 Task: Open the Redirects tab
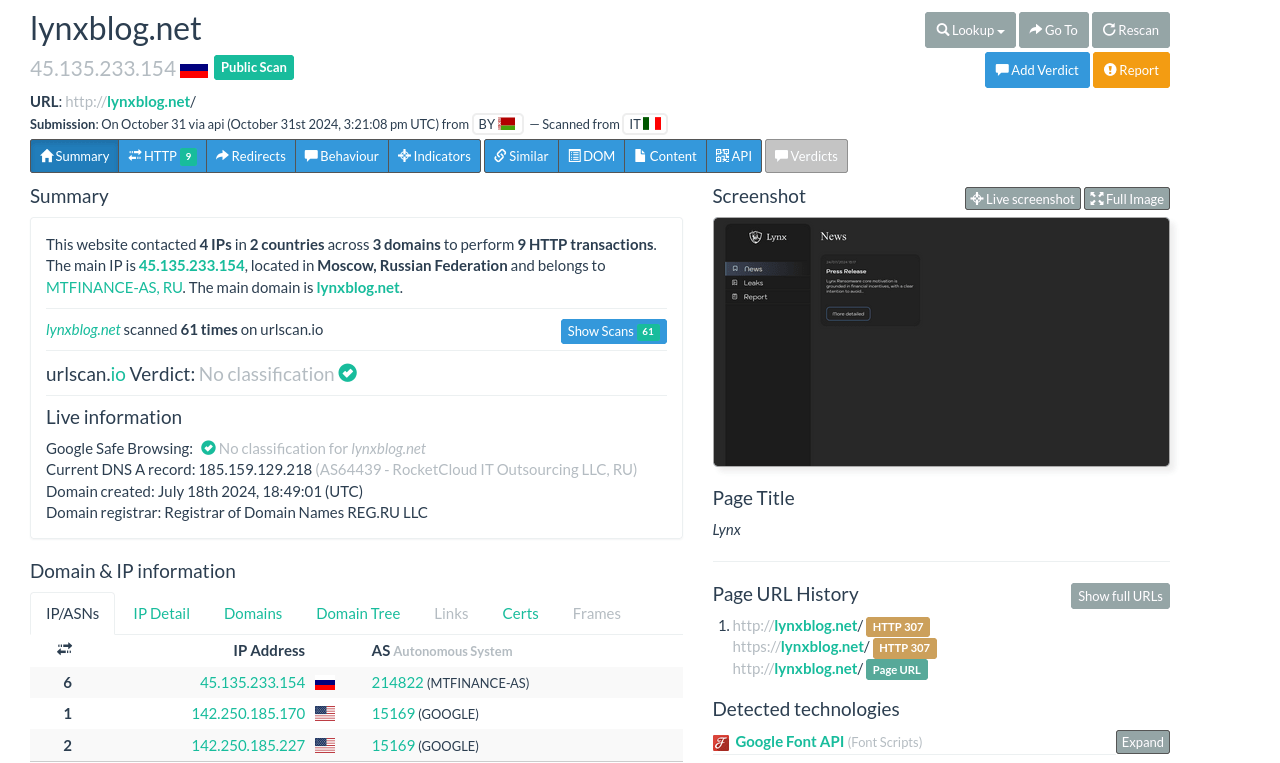click(250, 156)
